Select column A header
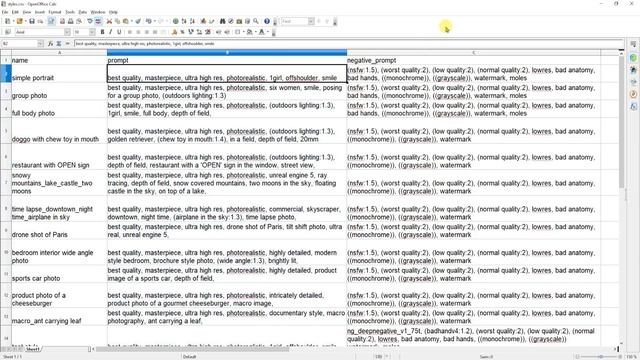 coord(59,53)
